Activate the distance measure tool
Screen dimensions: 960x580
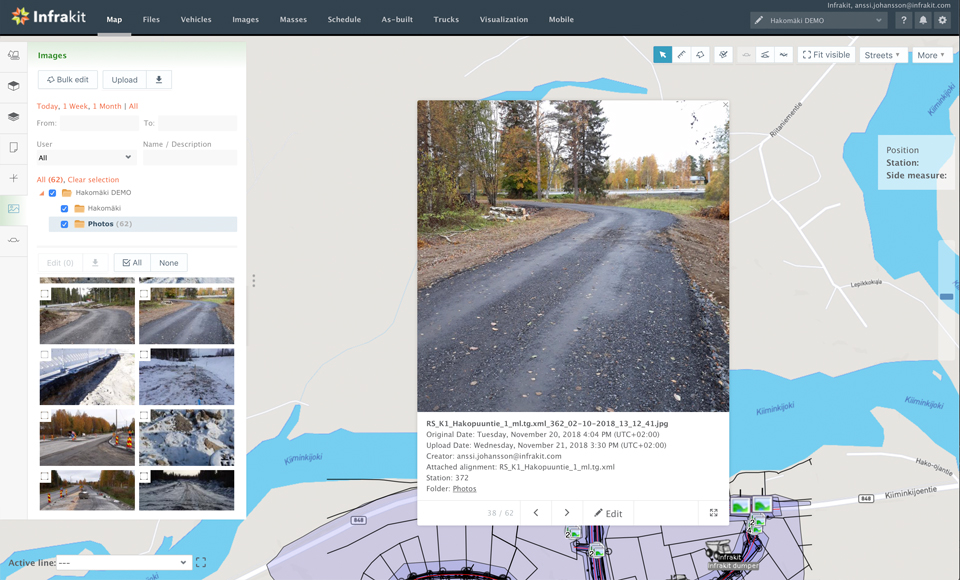point(681,55)
